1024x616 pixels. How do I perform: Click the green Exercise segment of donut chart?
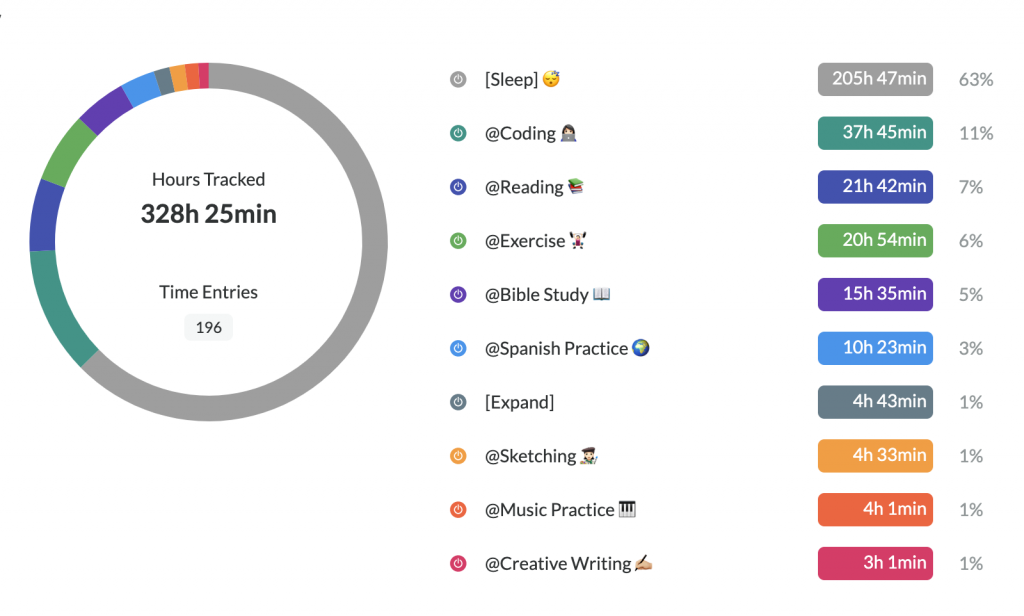tap(68, 154)
